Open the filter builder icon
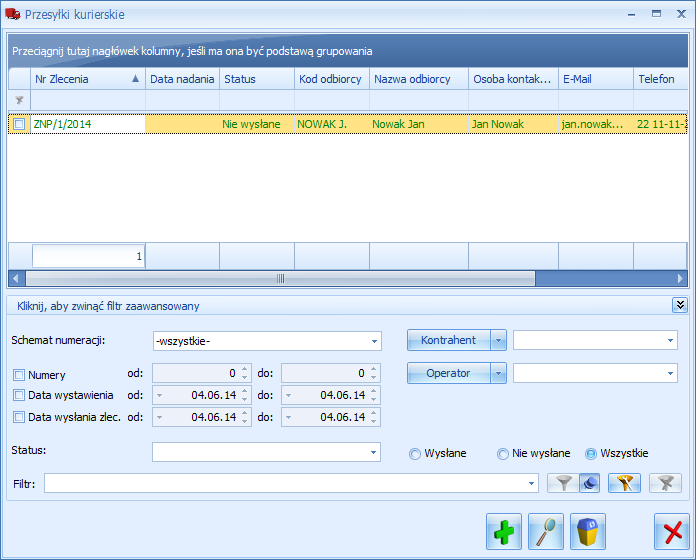 tap(625, 483)
